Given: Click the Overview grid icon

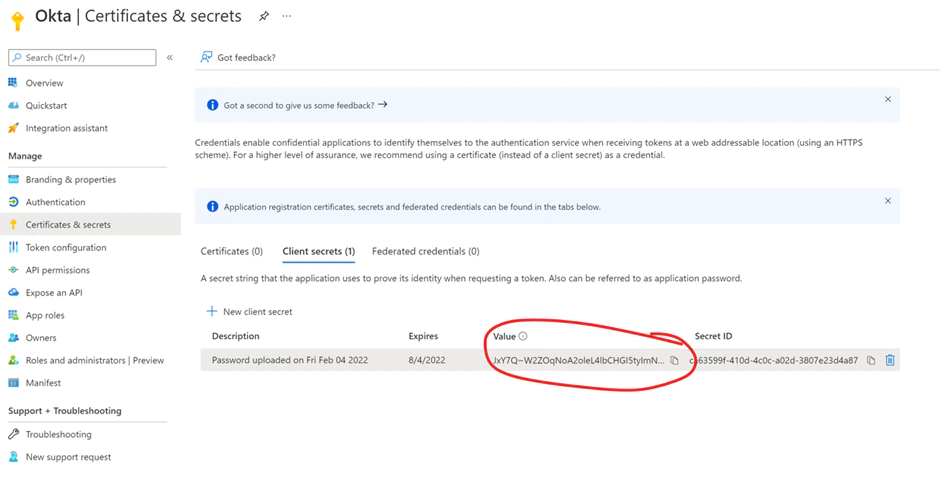Looking at the screenshot, I should pos(13,82).
